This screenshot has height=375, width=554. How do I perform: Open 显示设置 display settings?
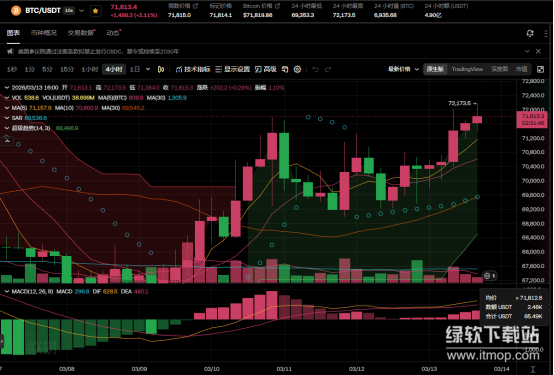[x=232, y=69]
